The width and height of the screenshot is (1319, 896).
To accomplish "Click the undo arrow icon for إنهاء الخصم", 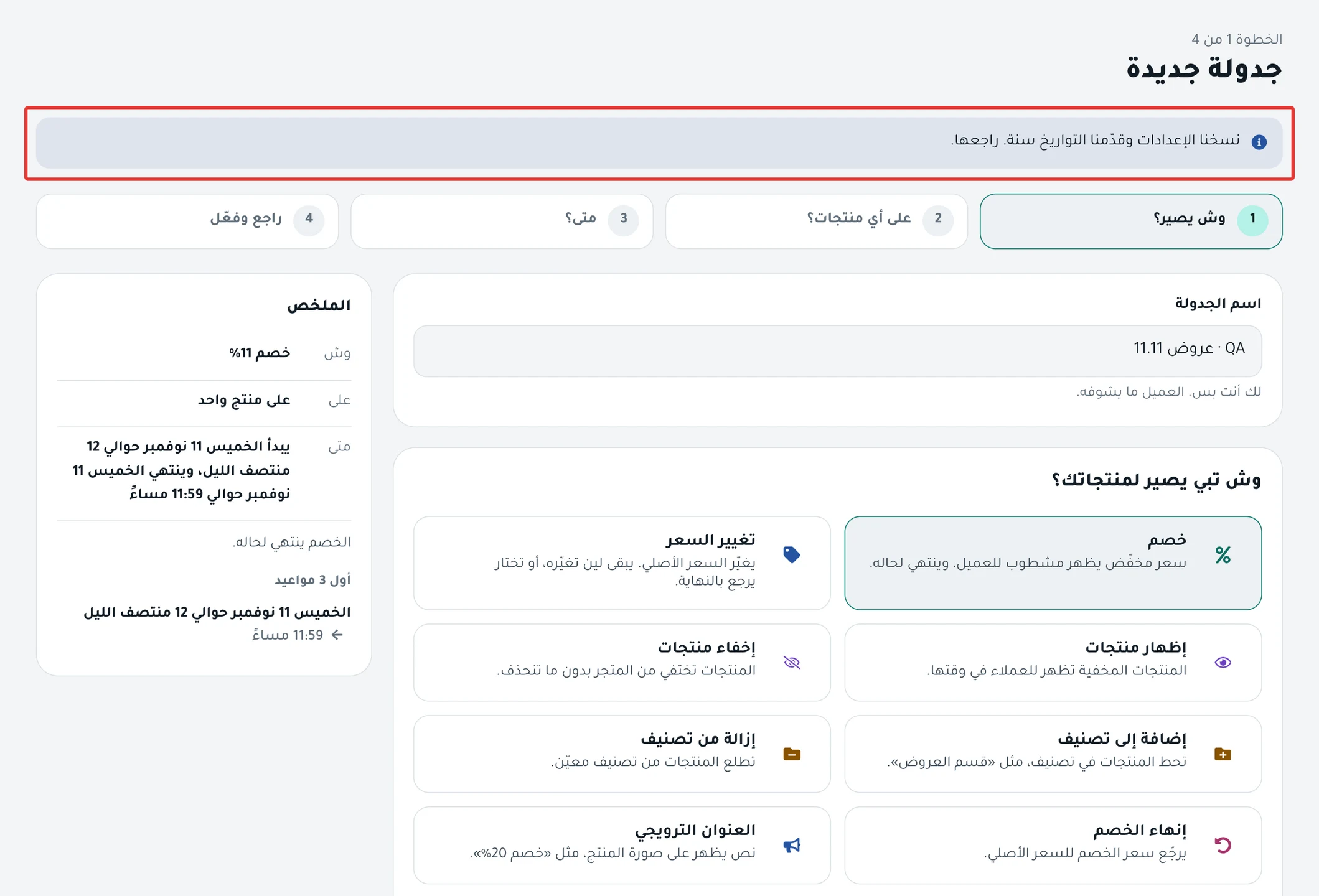I will pos(1223,844).
